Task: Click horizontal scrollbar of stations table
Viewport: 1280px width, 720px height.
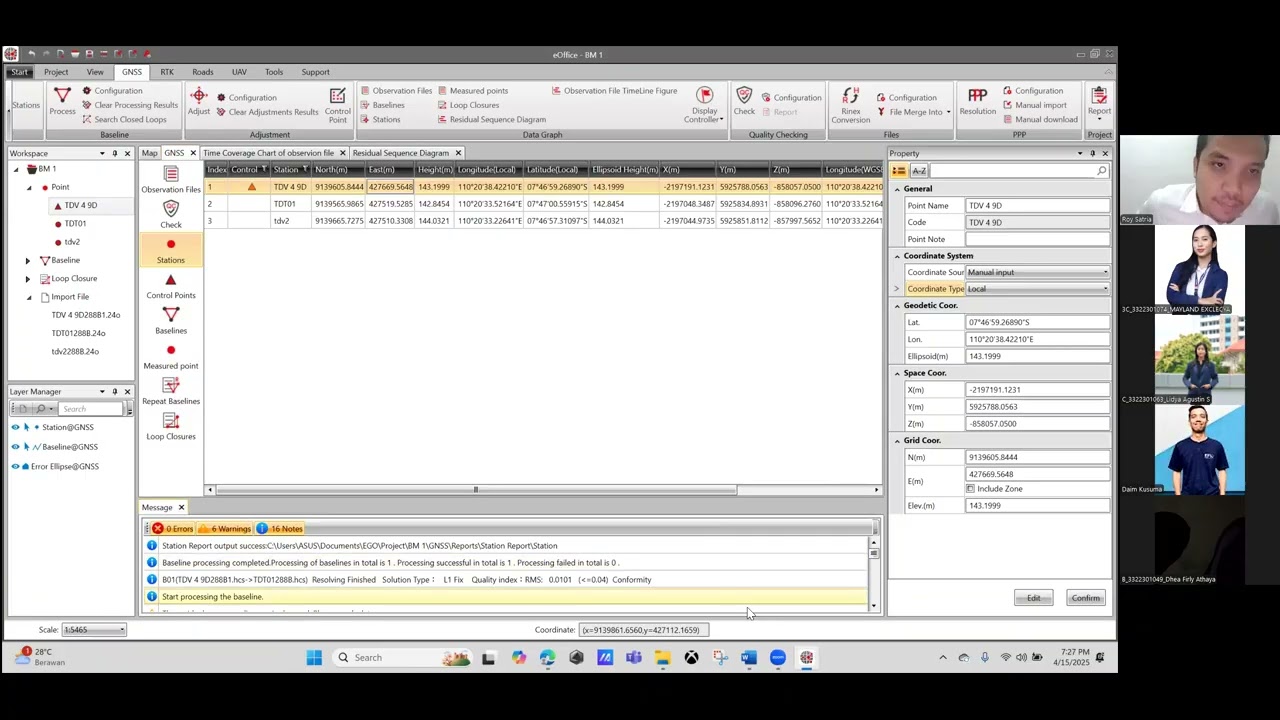Action: 477,490
